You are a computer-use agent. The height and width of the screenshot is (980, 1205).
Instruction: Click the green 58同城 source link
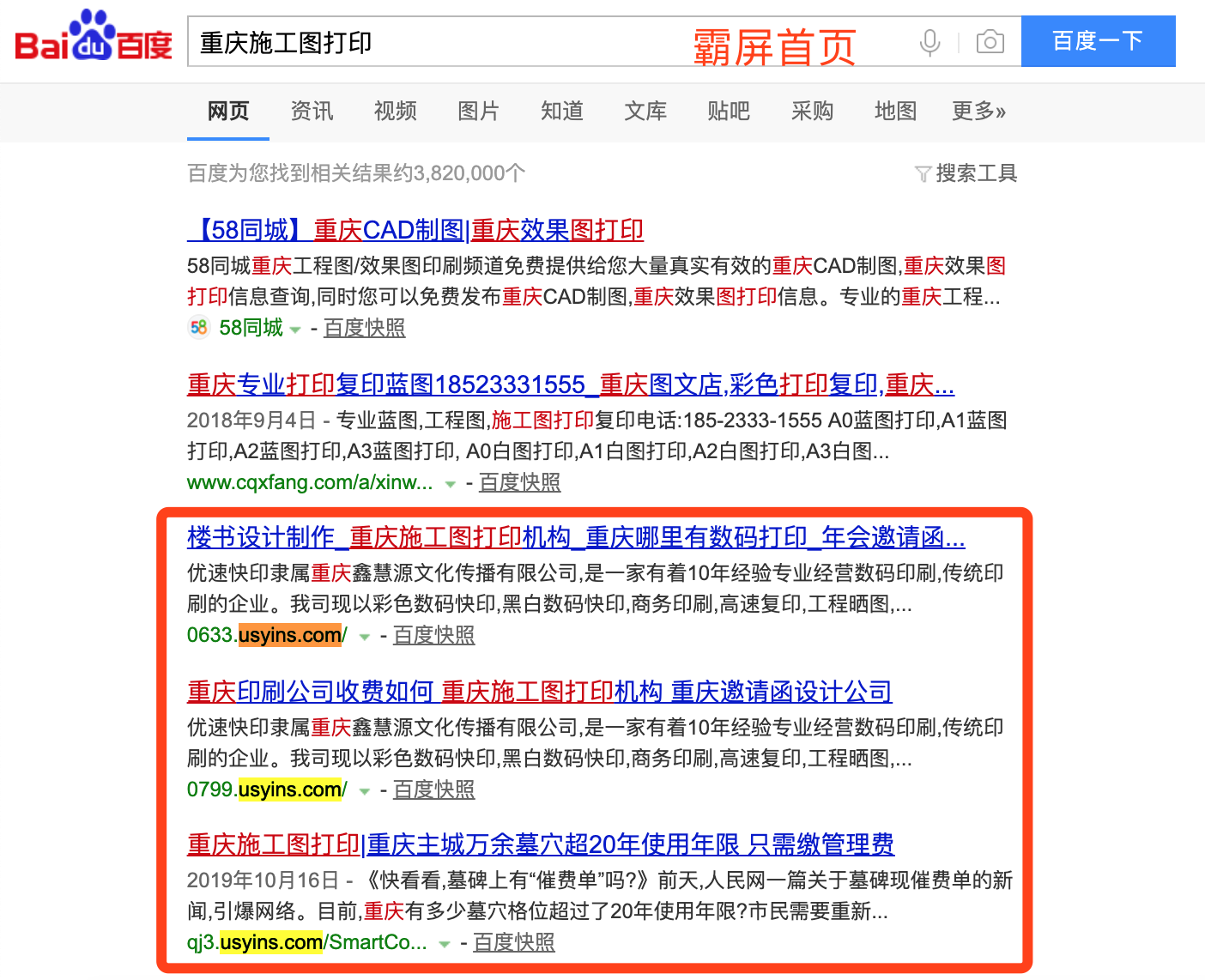click(x=251, y=328)
